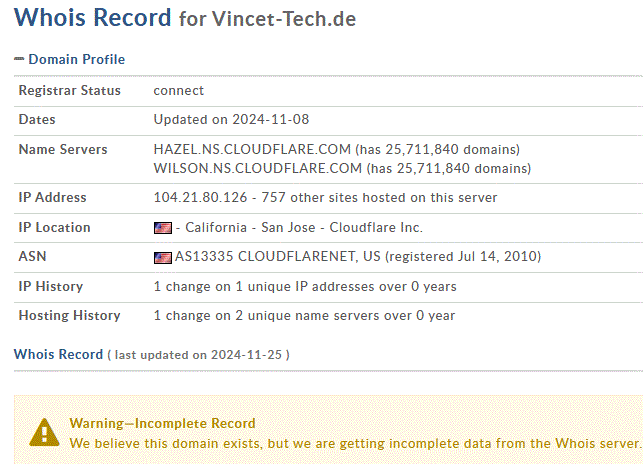
Task: Select the WILSON.NS.CLOUDFLARE.COM name server
Action: tap(258, 168)
